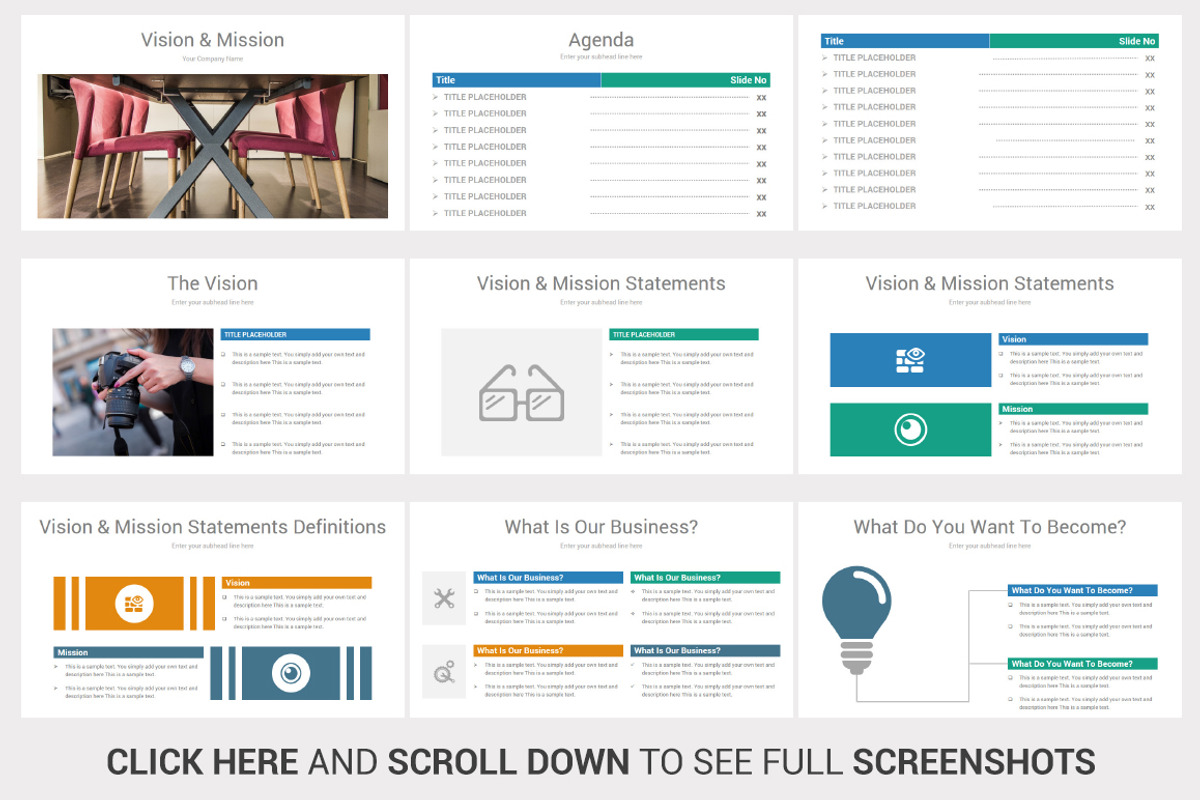The width and height of the screenshot is (1200, 800).
Task: Click the blue TITLE PLACEHOLDER bar on The Vision slide
Action: pos(295,335)
